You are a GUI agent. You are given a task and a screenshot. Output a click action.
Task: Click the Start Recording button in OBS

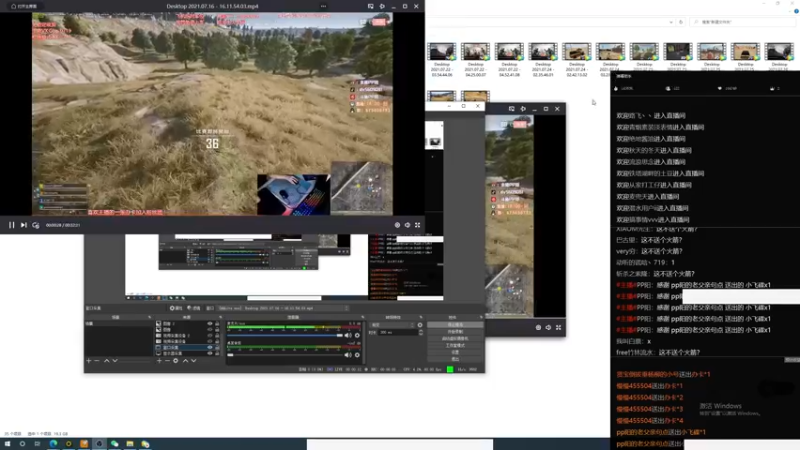(455, 332)
